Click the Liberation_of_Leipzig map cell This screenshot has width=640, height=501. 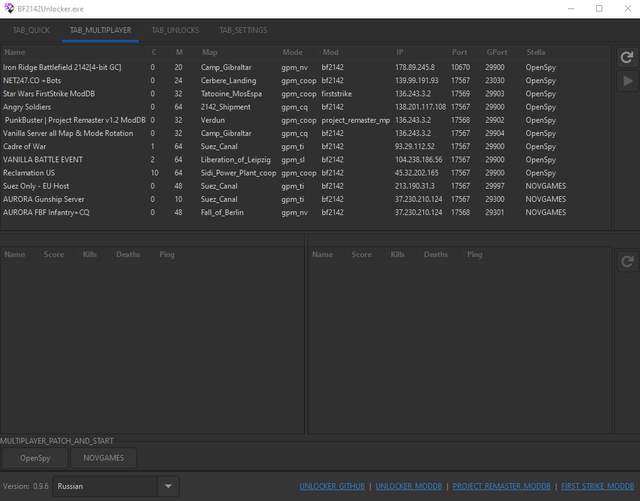[x=236, y=160]
